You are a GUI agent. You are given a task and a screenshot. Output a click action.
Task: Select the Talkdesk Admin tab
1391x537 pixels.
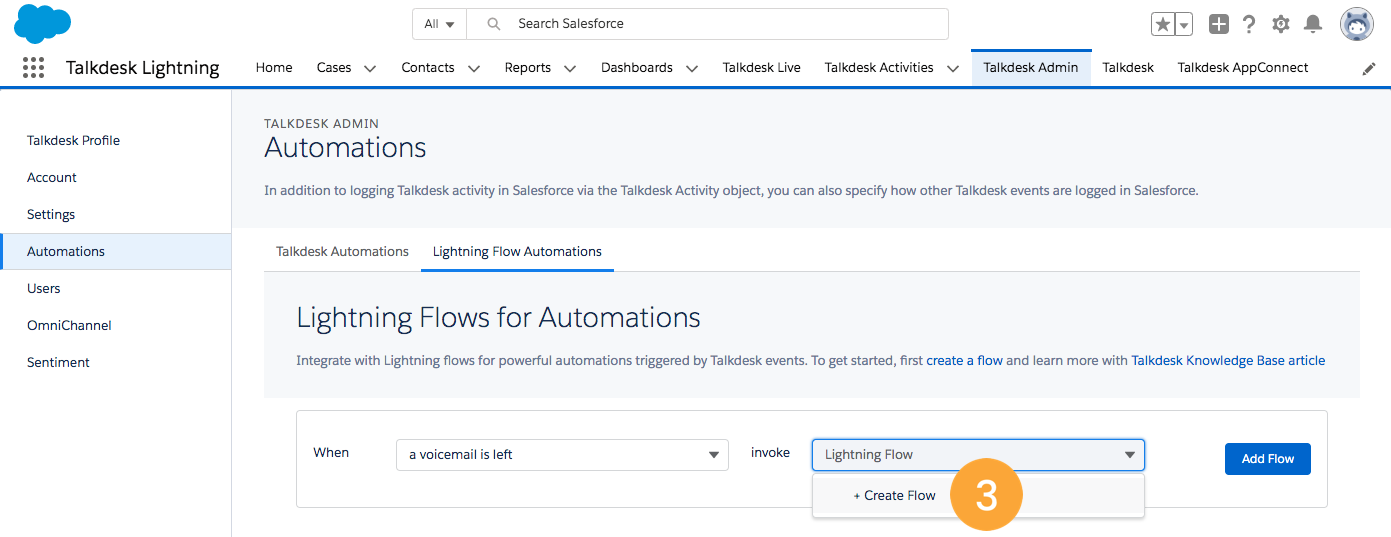pos(1031,68)
